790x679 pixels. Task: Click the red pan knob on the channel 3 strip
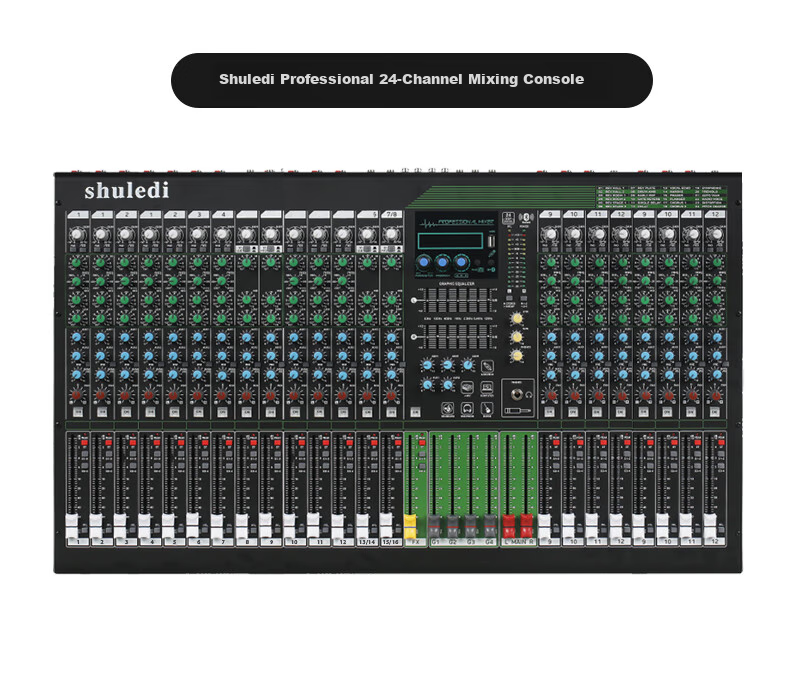tap(124, 395)
